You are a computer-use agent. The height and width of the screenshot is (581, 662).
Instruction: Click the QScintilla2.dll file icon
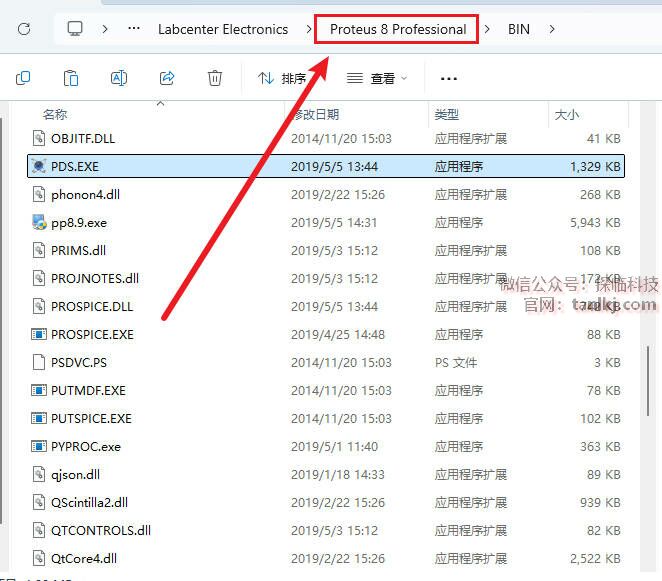coord(39,502)
